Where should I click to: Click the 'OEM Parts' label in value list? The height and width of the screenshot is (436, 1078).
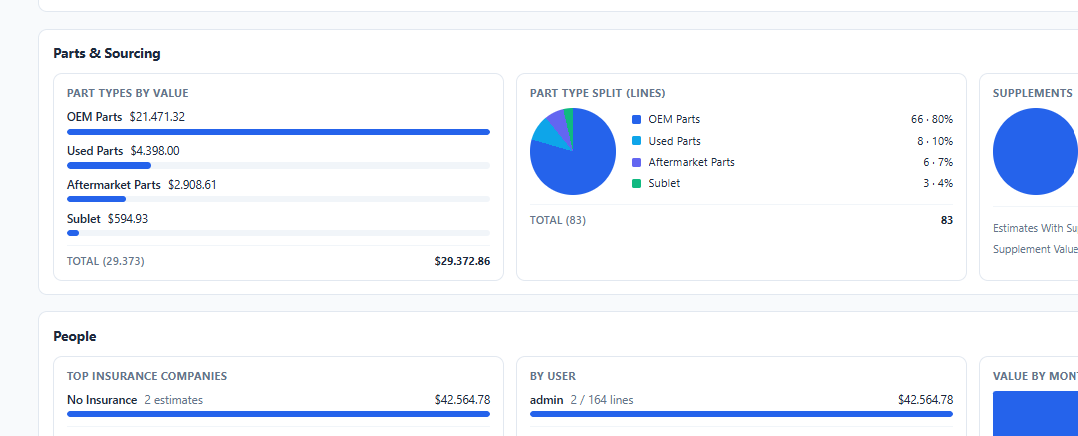point(94,117)
